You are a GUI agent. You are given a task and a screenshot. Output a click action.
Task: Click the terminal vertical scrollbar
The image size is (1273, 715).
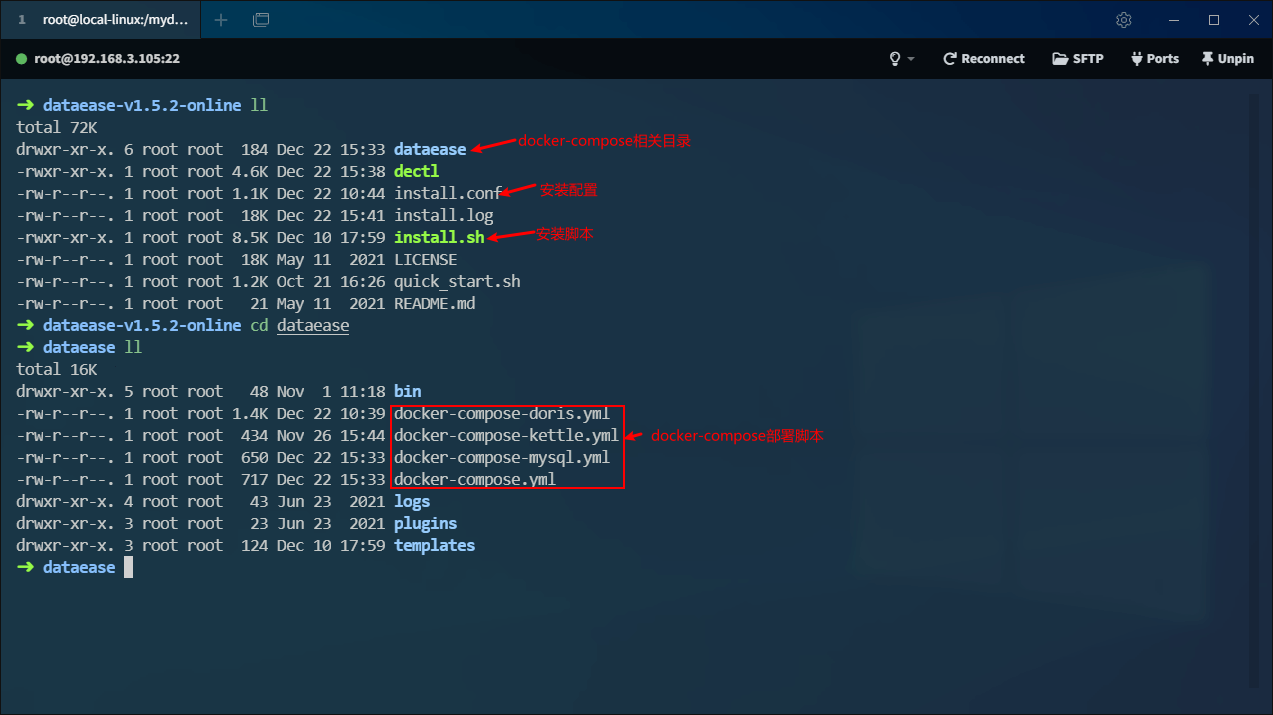[x=1255, y=390]
